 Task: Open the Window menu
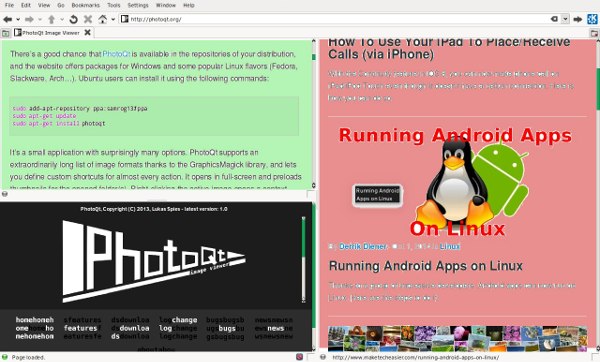click(166, 5)
